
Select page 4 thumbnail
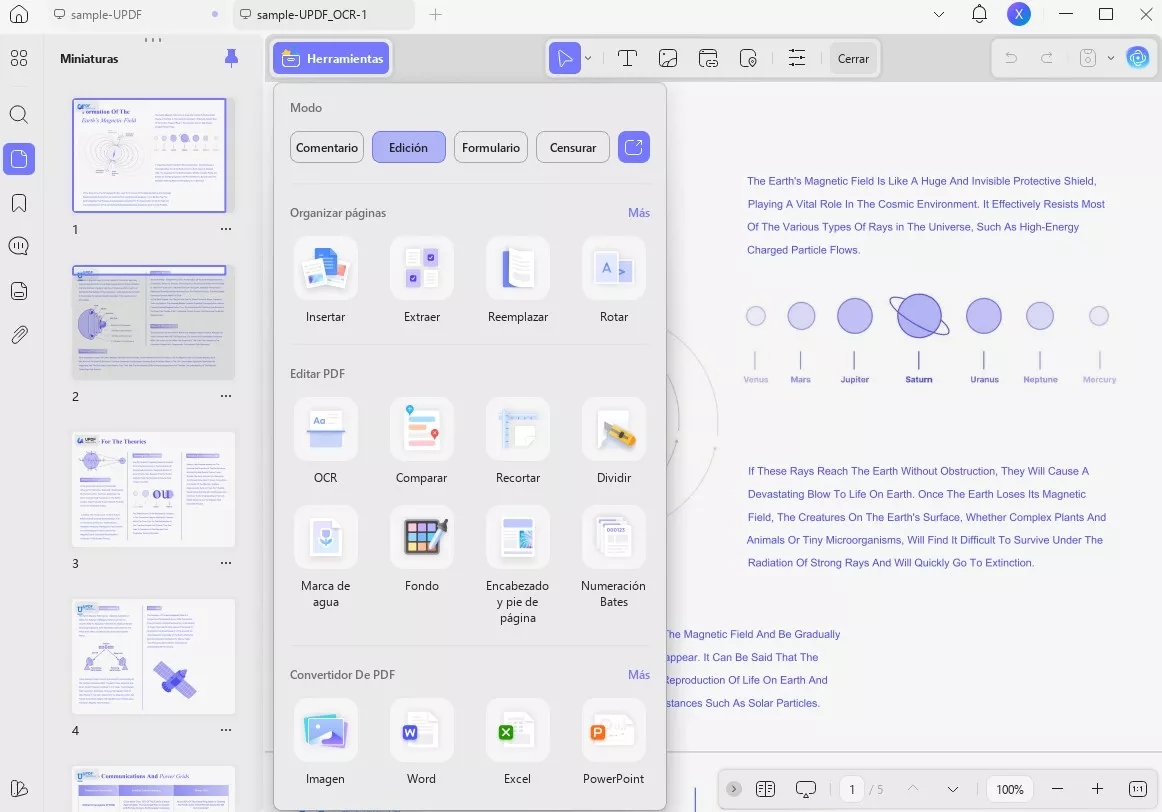click(153, 656)
